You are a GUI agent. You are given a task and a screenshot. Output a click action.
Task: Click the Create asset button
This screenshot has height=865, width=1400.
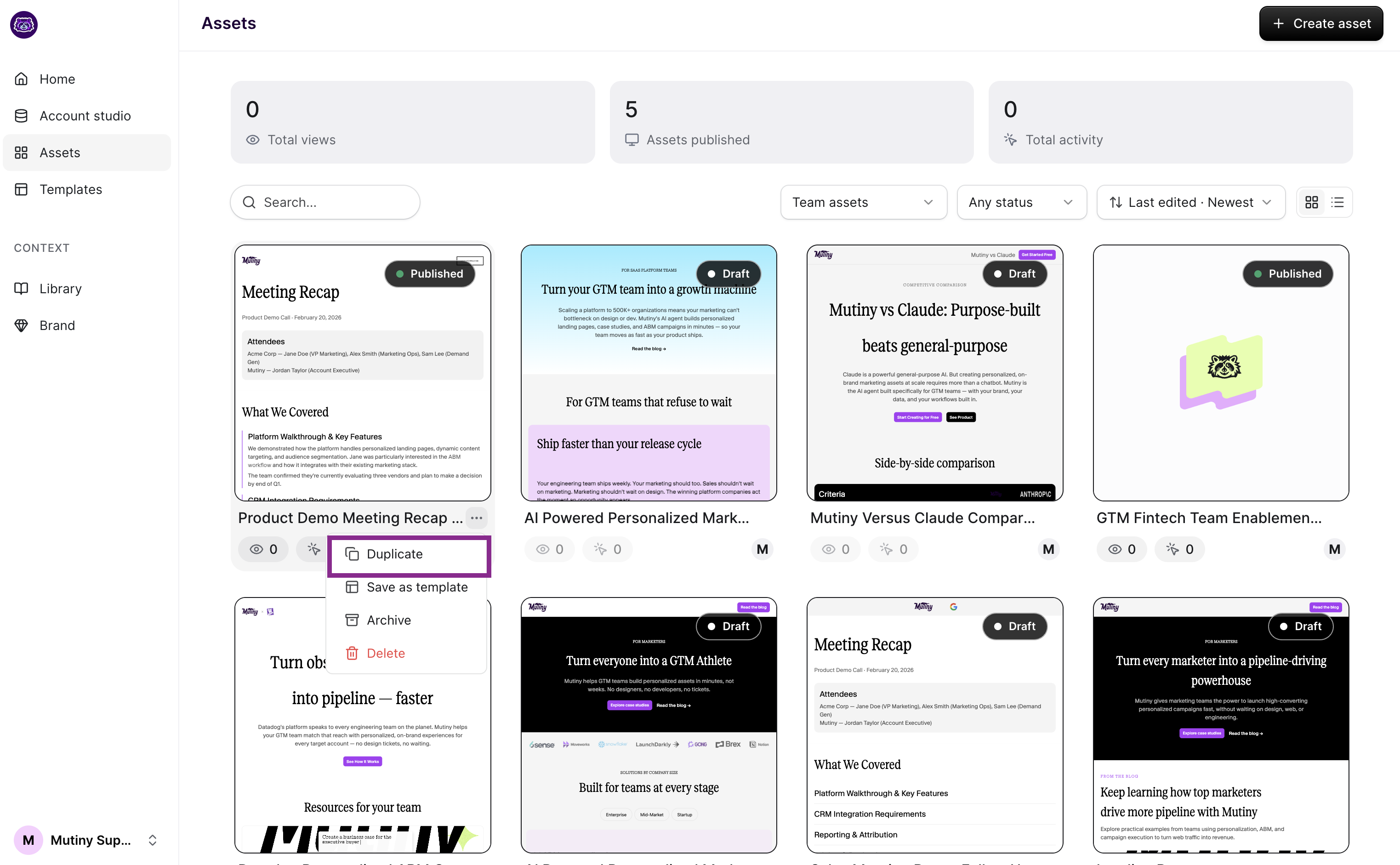click(x=1320, y=23)
